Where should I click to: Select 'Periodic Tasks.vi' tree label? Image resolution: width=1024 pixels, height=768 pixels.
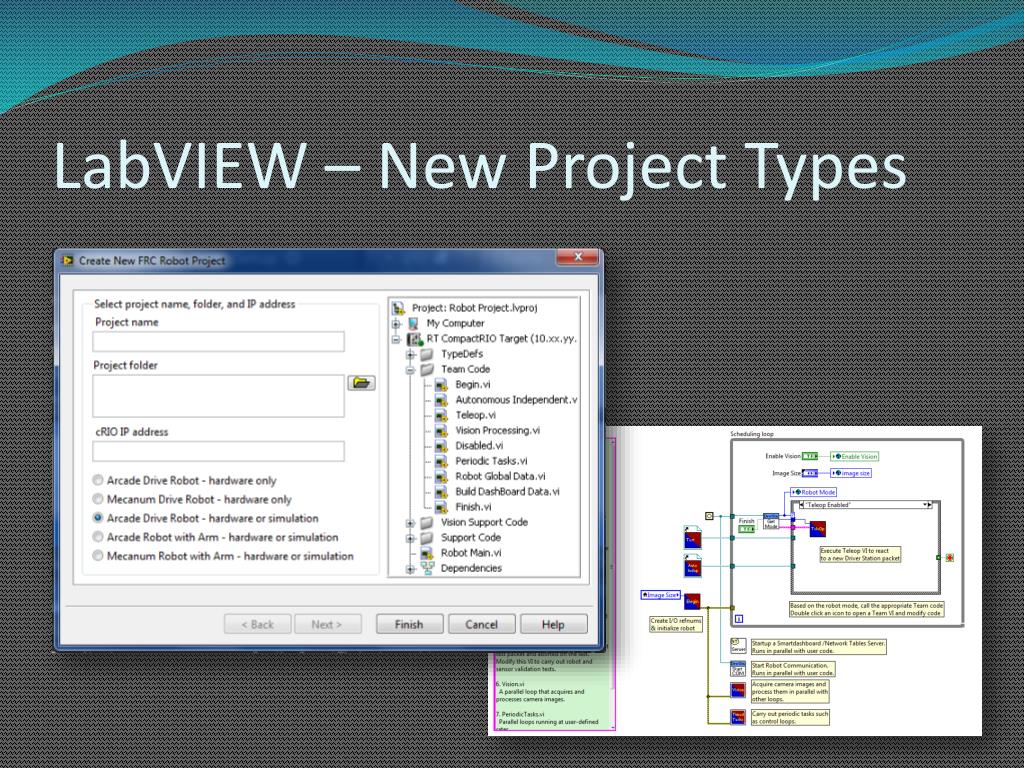491,461
